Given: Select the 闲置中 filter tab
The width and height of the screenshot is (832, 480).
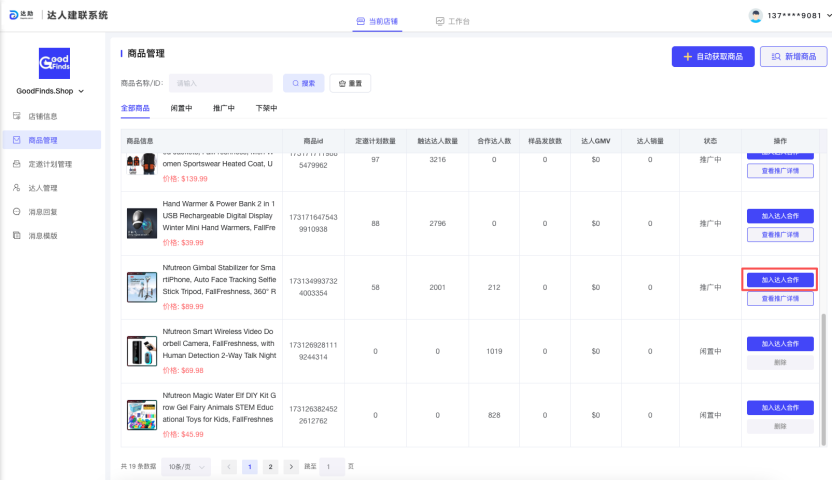Looking at the screenshot, I should tap(181, 108).
